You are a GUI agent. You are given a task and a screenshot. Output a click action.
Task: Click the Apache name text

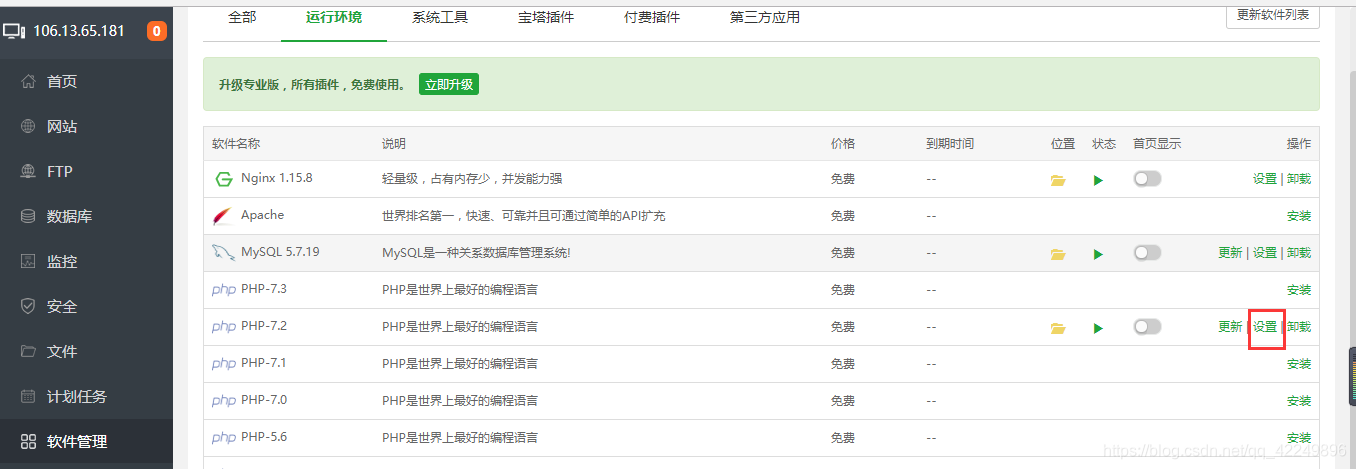pyautogui.click(x=262, y=215)
